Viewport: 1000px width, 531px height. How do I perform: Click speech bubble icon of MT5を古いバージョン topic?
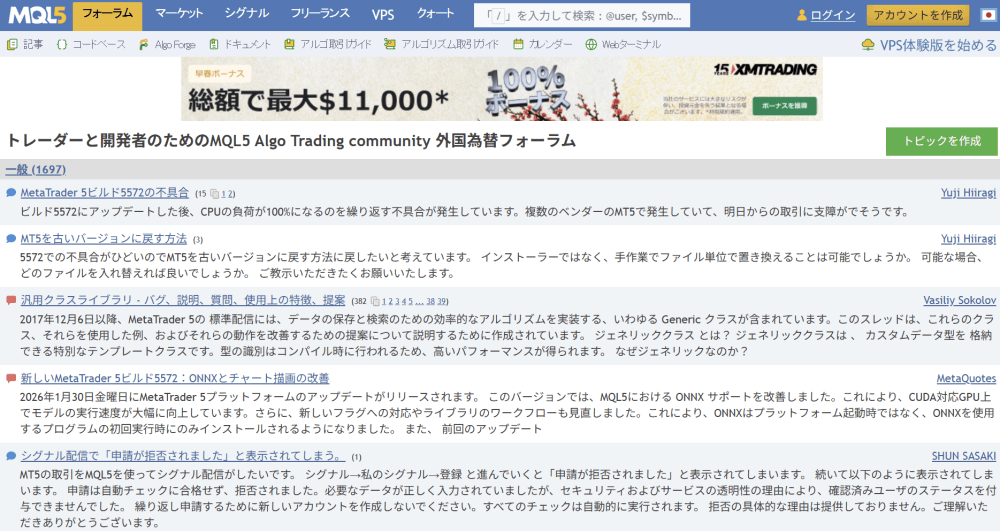click(11, 238)
